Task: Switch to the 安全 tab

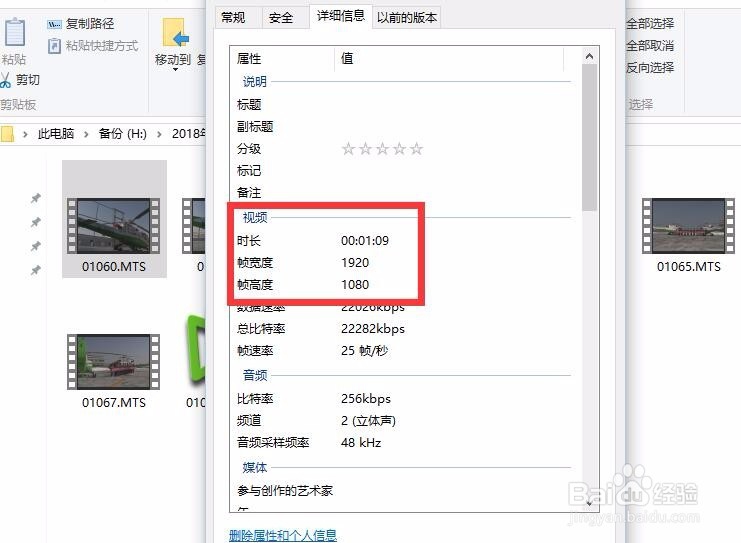Action: pos(281,18)
